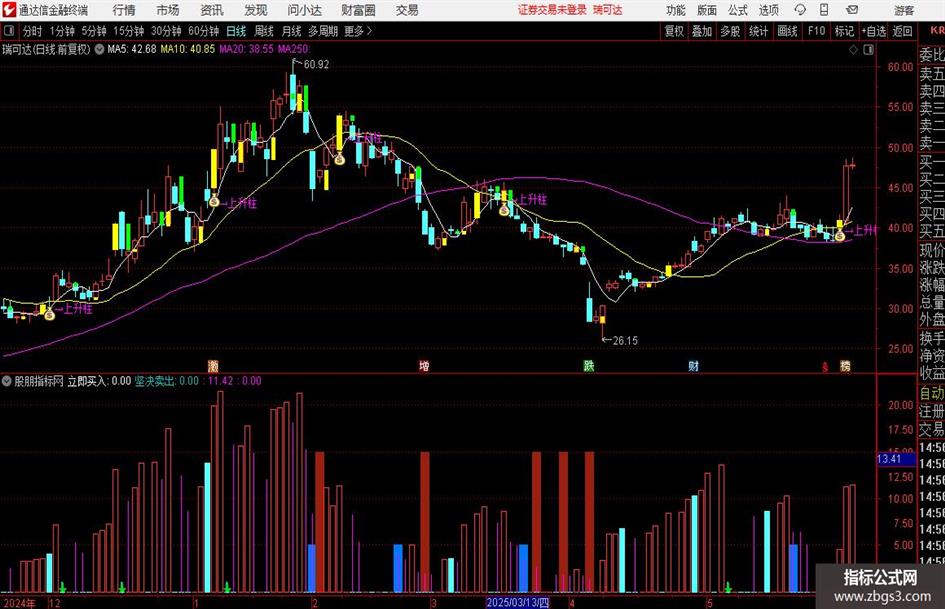This screenshot has height=609, width=945.
Task: Click the 画线 drawing toolbar button
Action: (788, 31)
